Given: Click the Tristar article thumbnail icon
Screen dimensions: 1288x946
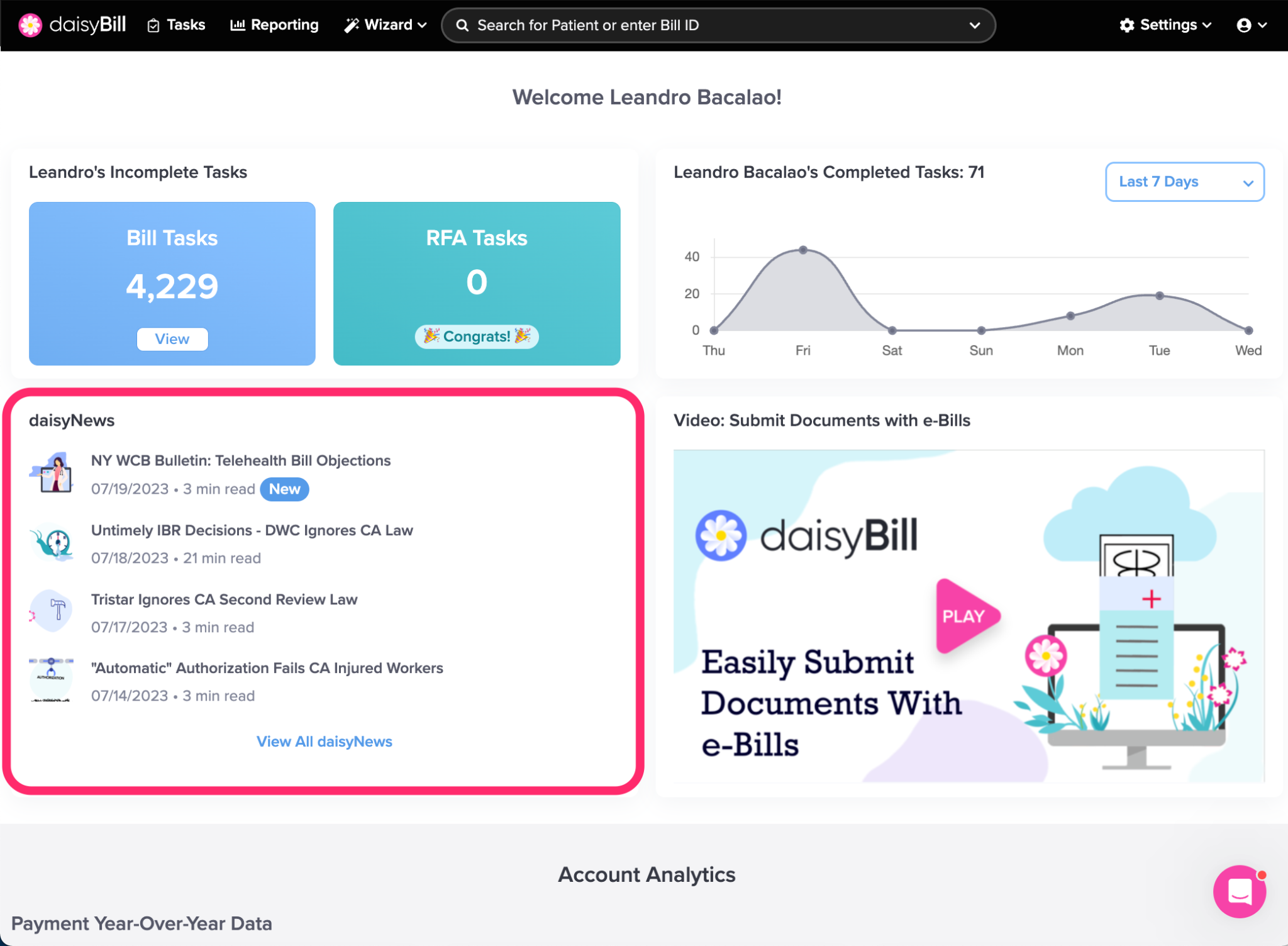Looking at the screenshot, I should (x=53, y=611).
